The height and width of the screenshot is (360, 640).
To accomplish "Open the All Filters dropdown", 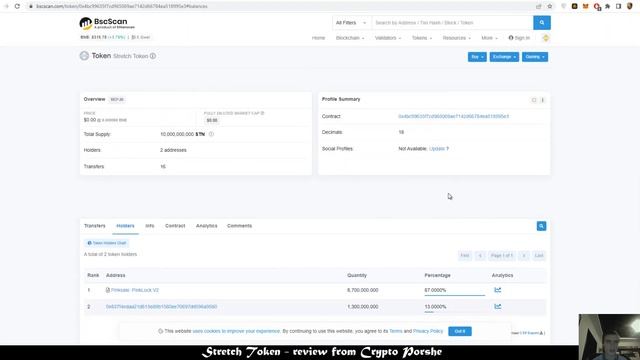I will pos(351,23).
